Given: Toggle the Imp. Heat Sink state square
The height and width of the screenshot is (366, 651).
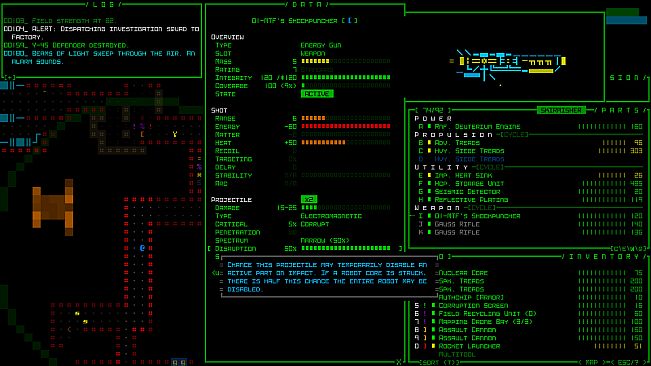Looking at the screenshot, I should click(429, 175).
